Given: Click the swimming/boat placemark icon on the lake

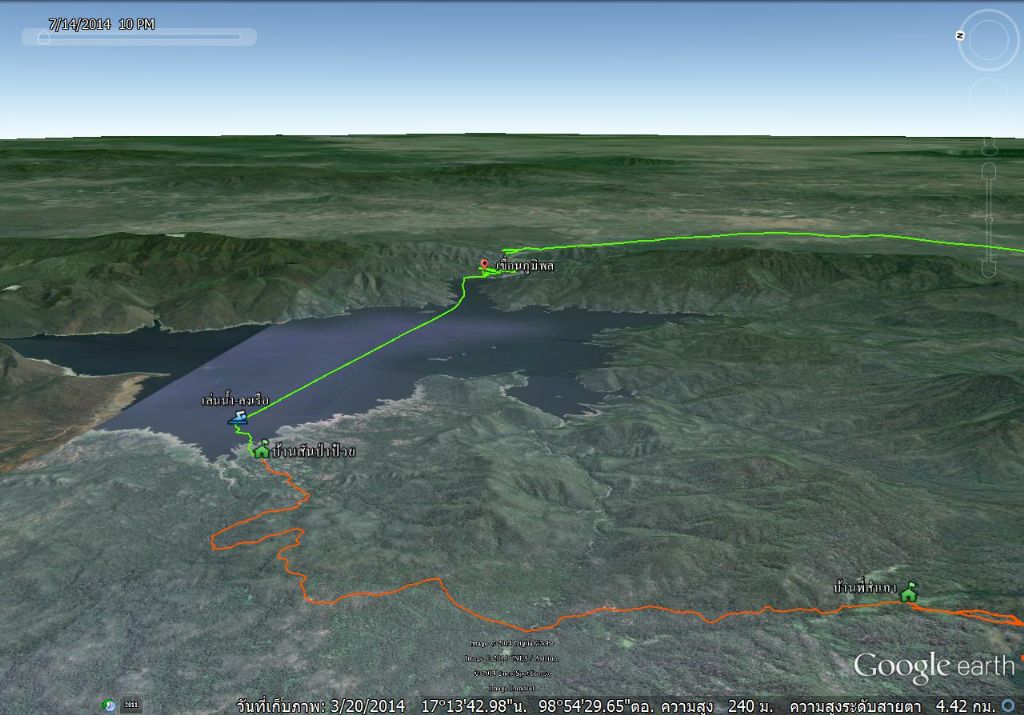Looking at the screenshot, I should pyautogui.click(x=238, y=418).
